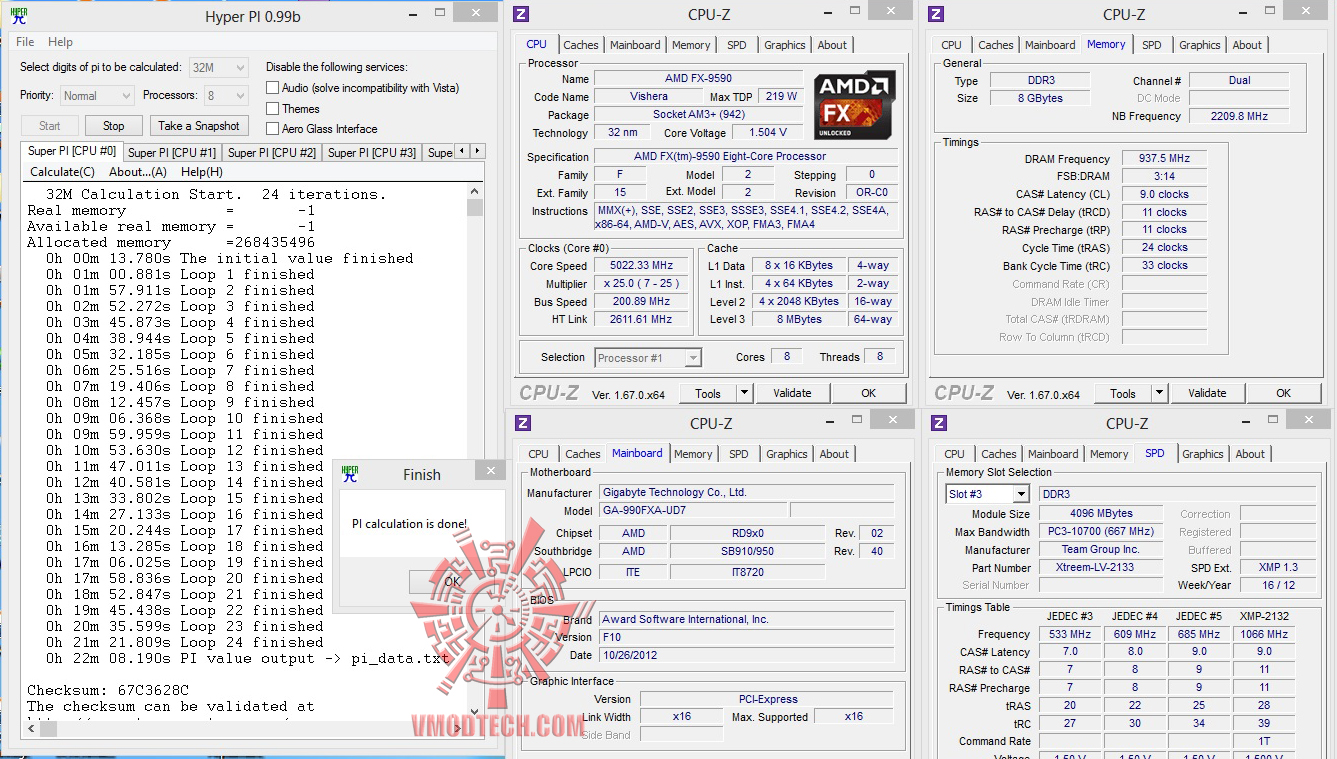Tick the Themes checkbox

coord(272,109)
